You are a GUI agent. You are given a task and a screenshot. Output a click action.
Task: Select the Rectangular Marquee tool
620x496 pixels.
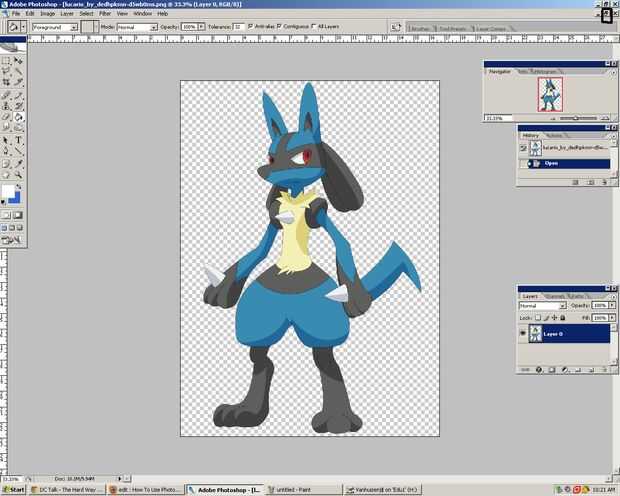[7, 61]
